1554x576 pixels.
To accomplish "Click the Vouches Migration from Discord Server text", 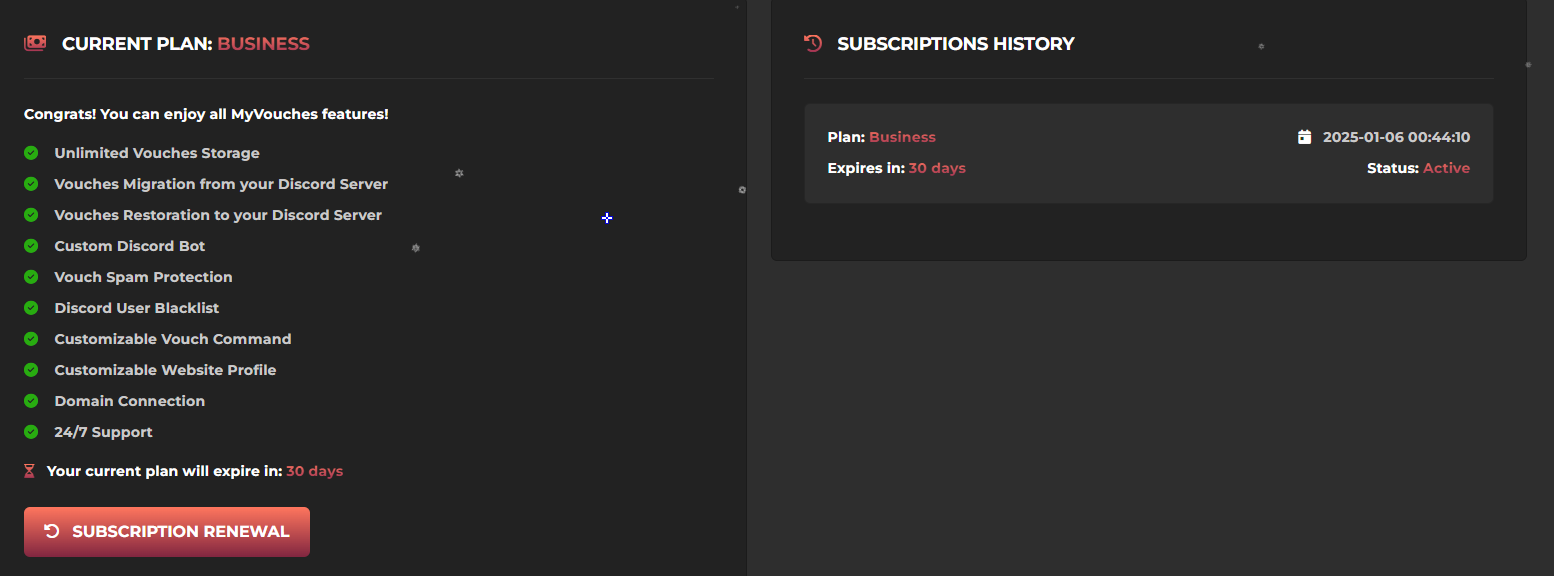I will [221, 184].
